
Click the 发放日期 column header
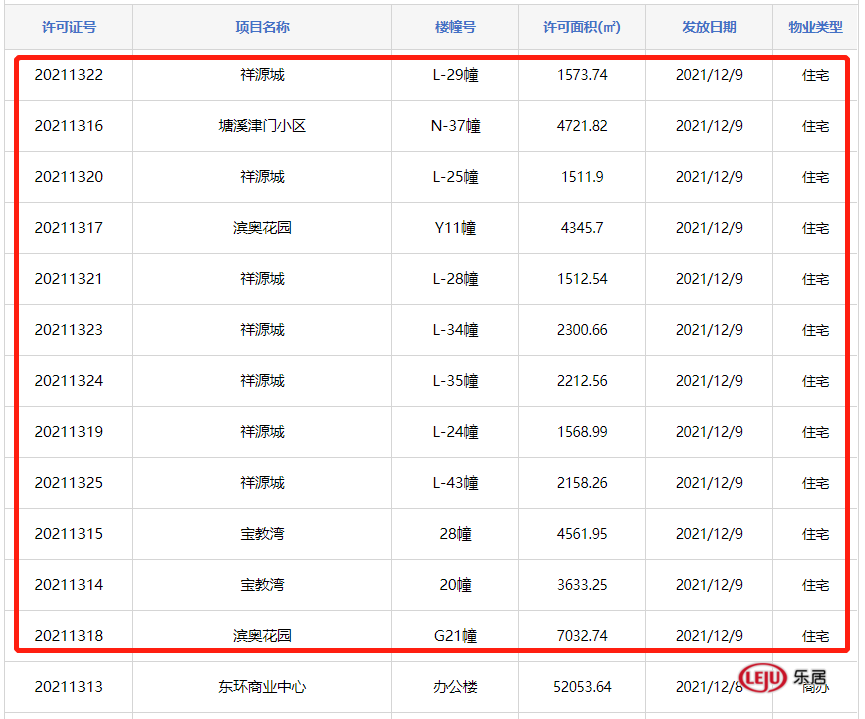[709, 27]
